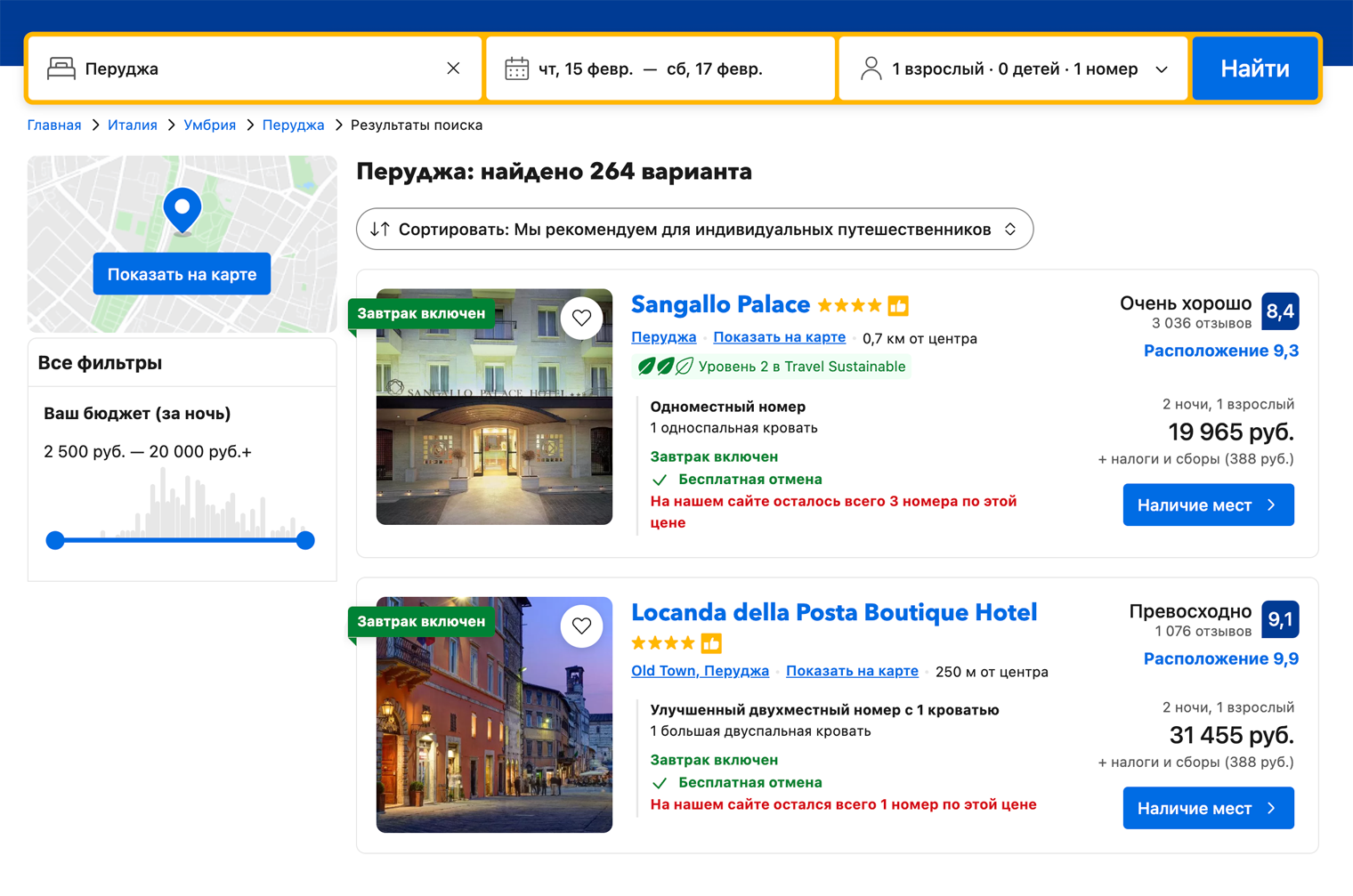This screenshot has height=896, width=1353.
Task: Click Одноместный номер room title
Action: [728, 407]
